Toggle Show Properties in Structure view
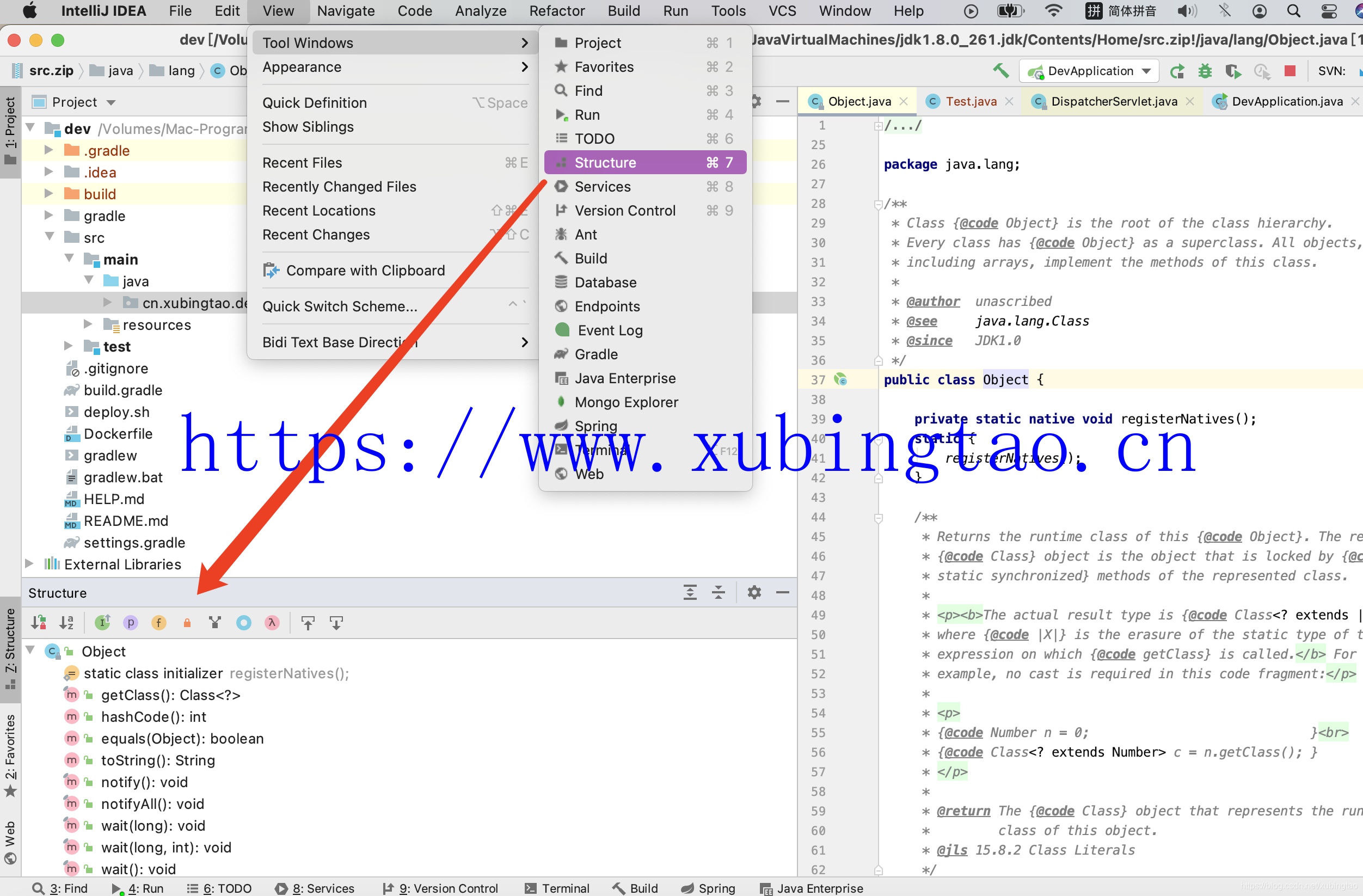Image resolution: width=1363 pixels, height=896 pixels. click(131, 623)
